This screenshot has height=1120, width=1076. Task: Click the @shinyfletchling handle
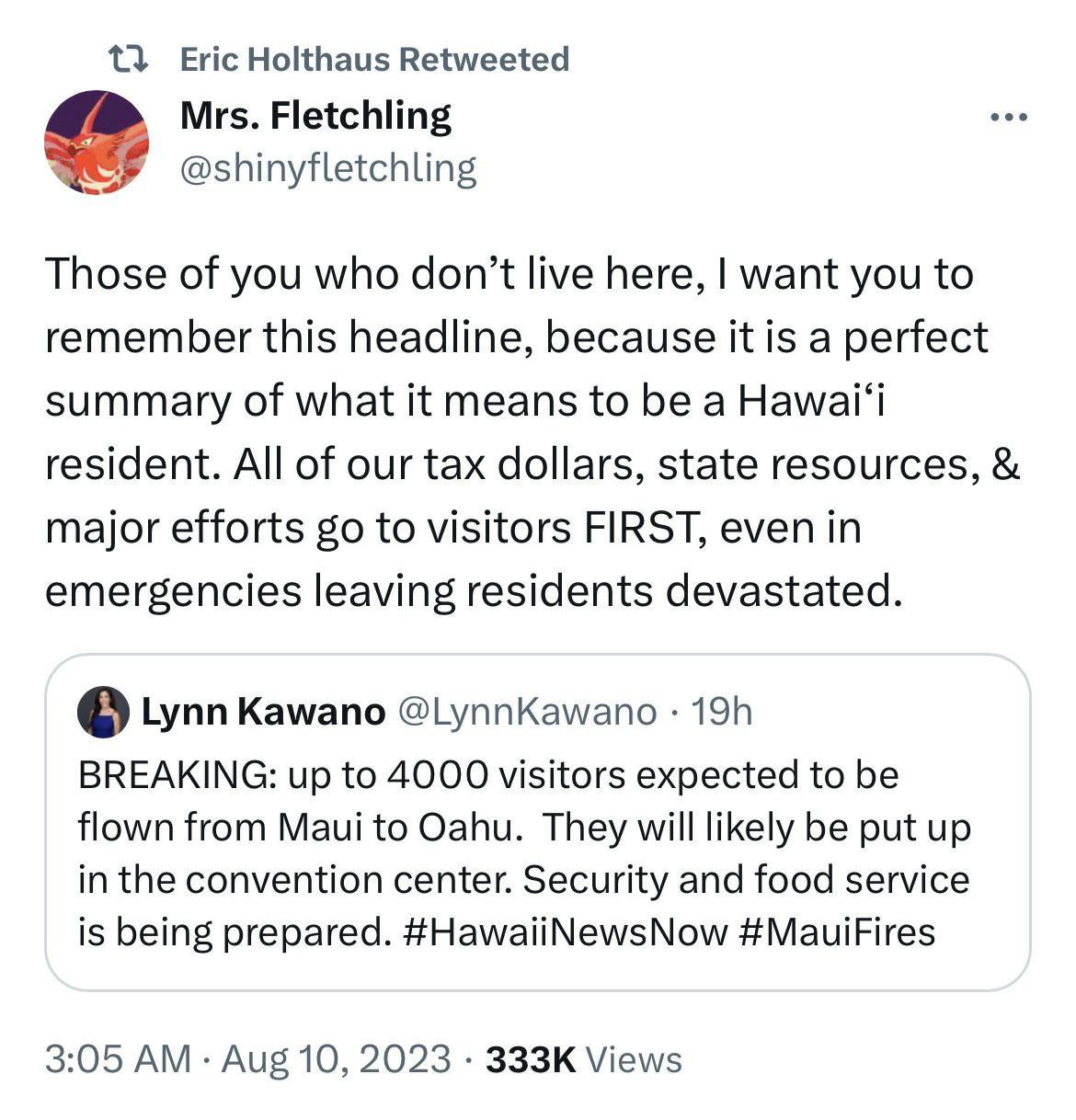click(328, 168)
